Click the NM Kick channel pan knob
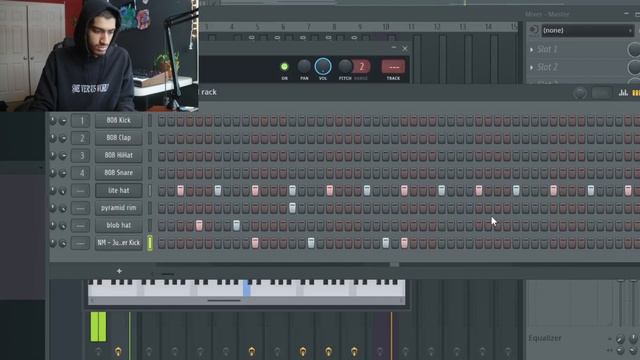This screenshot has width=640, height=360. coord(53,243)
